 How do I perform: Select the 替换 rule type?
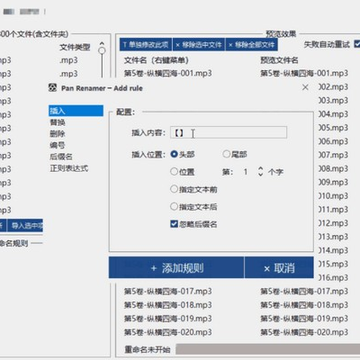click(x=57, y=122)
